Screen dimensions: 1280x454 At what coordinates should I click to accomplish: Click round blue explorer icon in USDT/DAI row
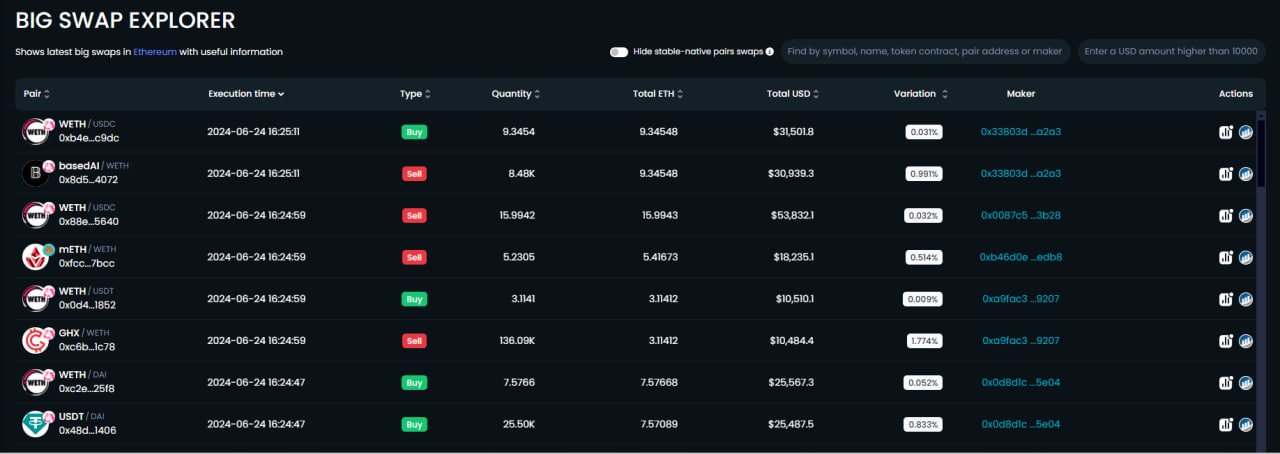point(1246,425)
